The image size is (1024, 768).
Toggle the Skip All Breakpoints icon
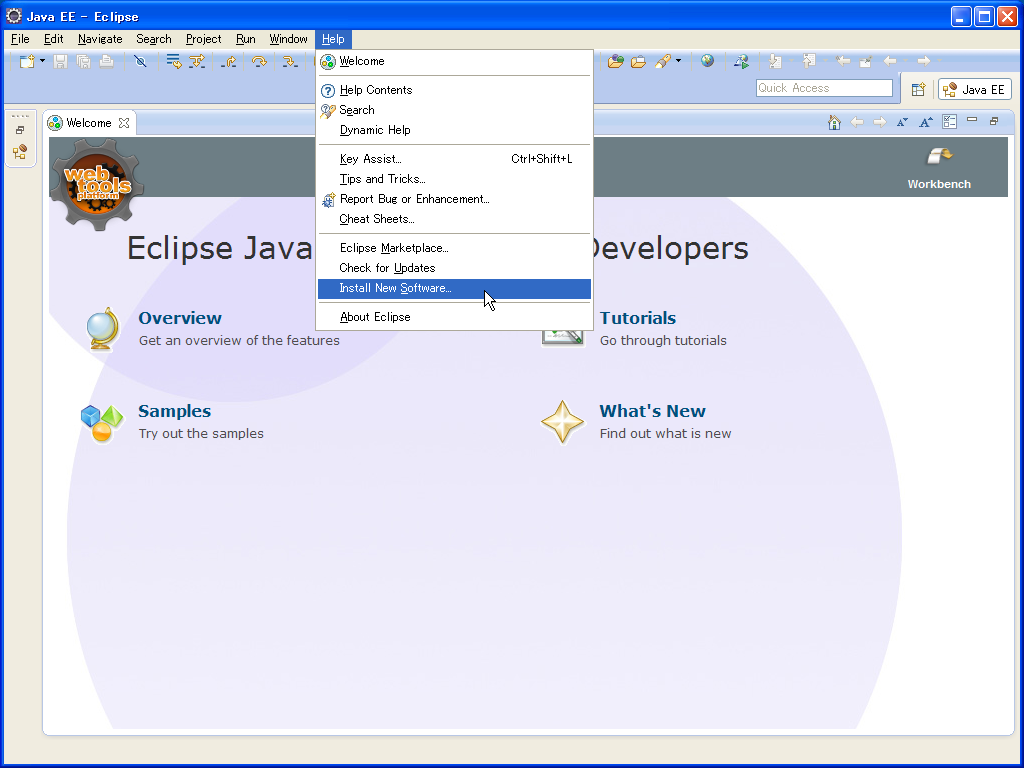(x=140, y=62)
